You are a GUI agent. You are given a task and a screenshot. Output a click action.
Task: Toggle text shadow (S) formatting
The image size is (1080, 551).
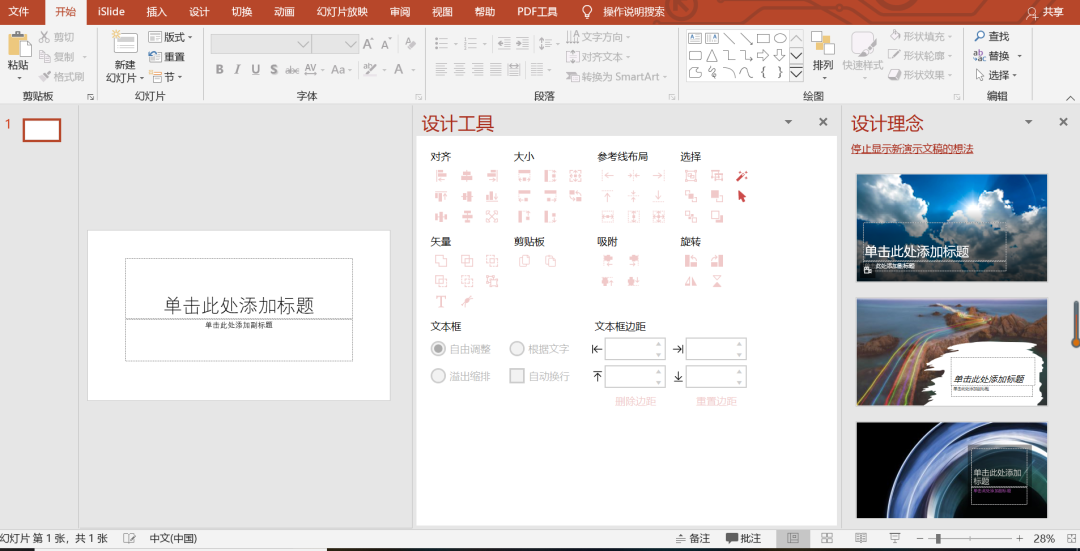point(273,70)
